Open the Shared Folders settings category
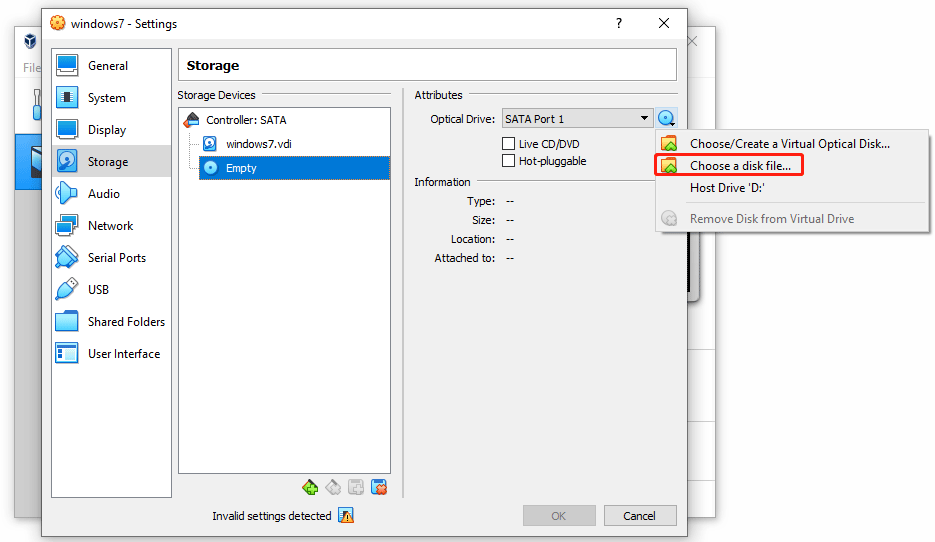935x542 pixels. click(x=112, y=321)
